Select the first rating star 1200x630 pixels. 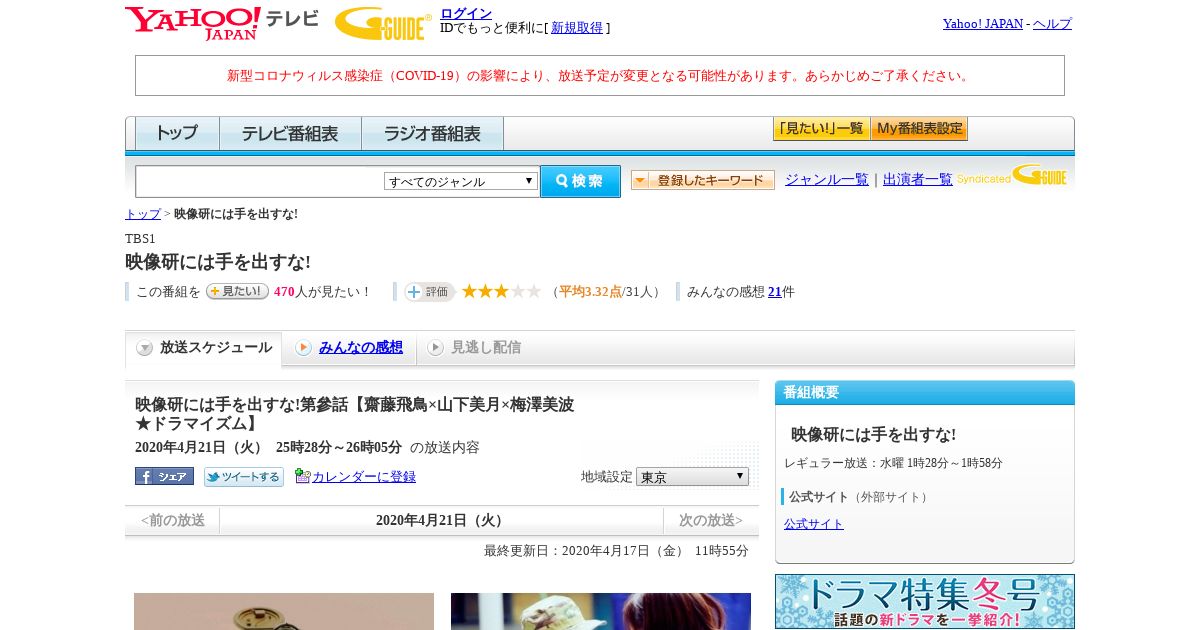(469, 291)
